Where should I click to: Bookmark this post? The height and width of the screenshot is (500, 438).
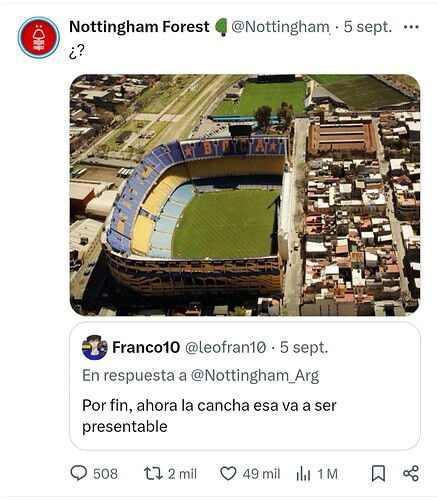click(378, 474)
